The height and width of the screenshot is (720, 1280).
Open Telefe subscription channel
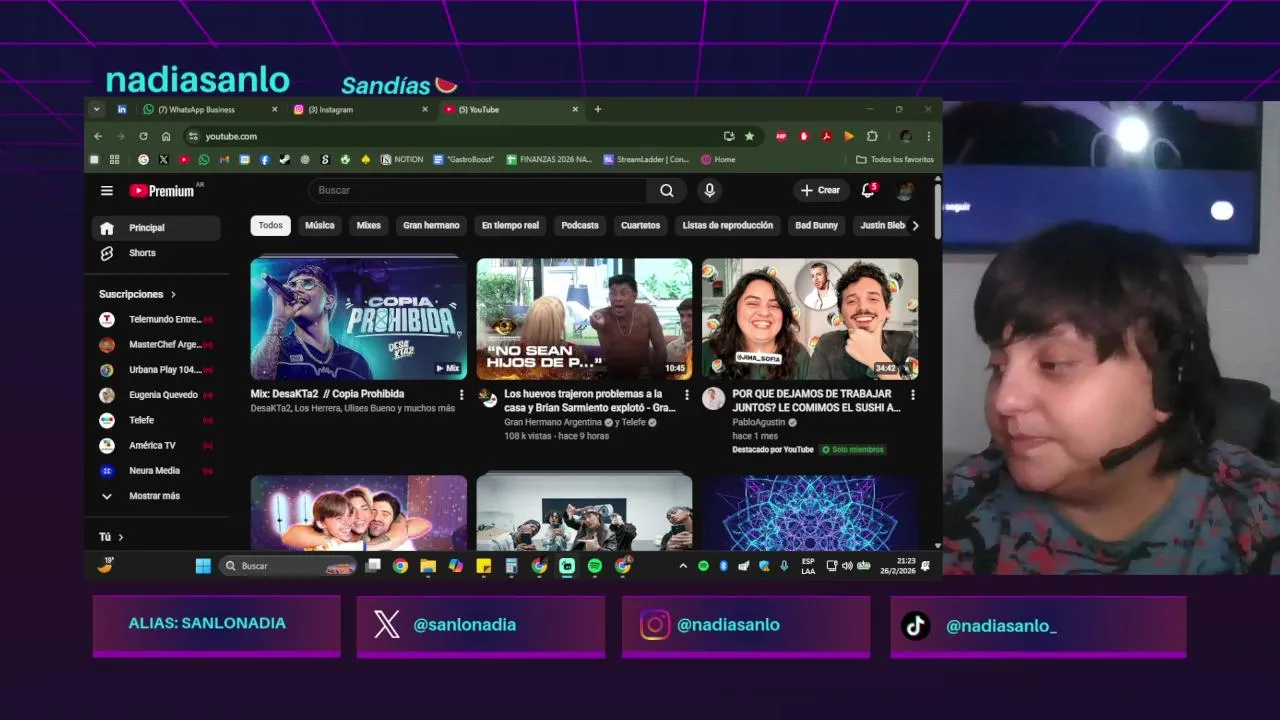coord(156,420)
